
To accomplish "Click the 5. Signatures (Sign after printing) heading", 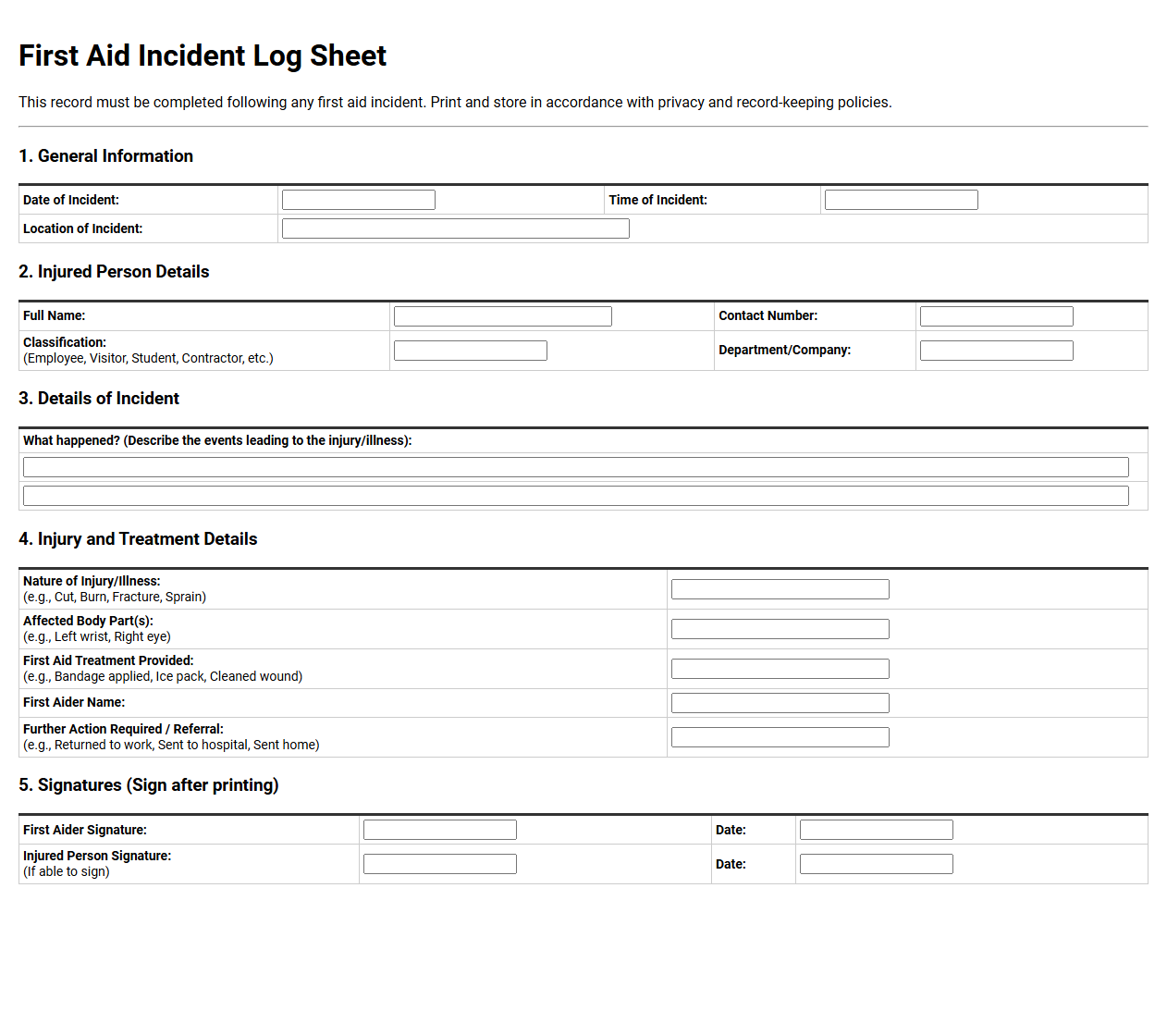I will coord(149,785).
